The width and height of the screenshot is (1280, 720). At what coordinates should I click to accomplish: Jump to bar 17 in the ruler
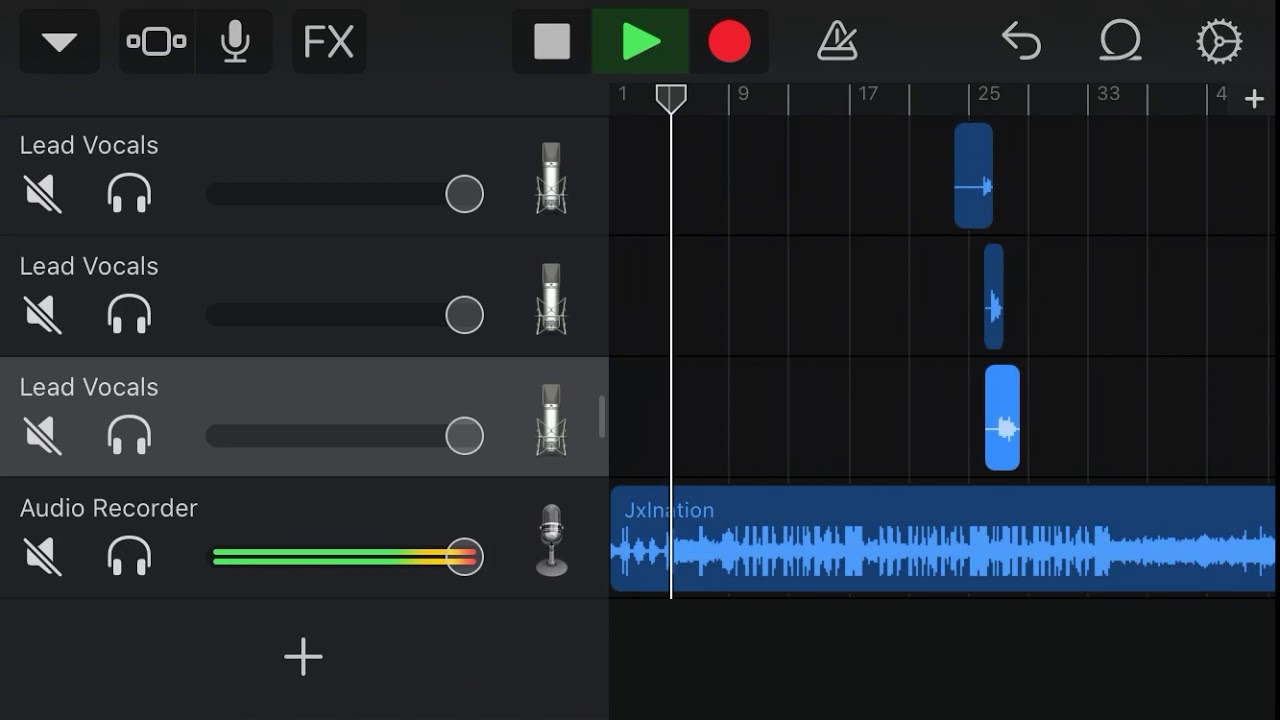[868, 94]
